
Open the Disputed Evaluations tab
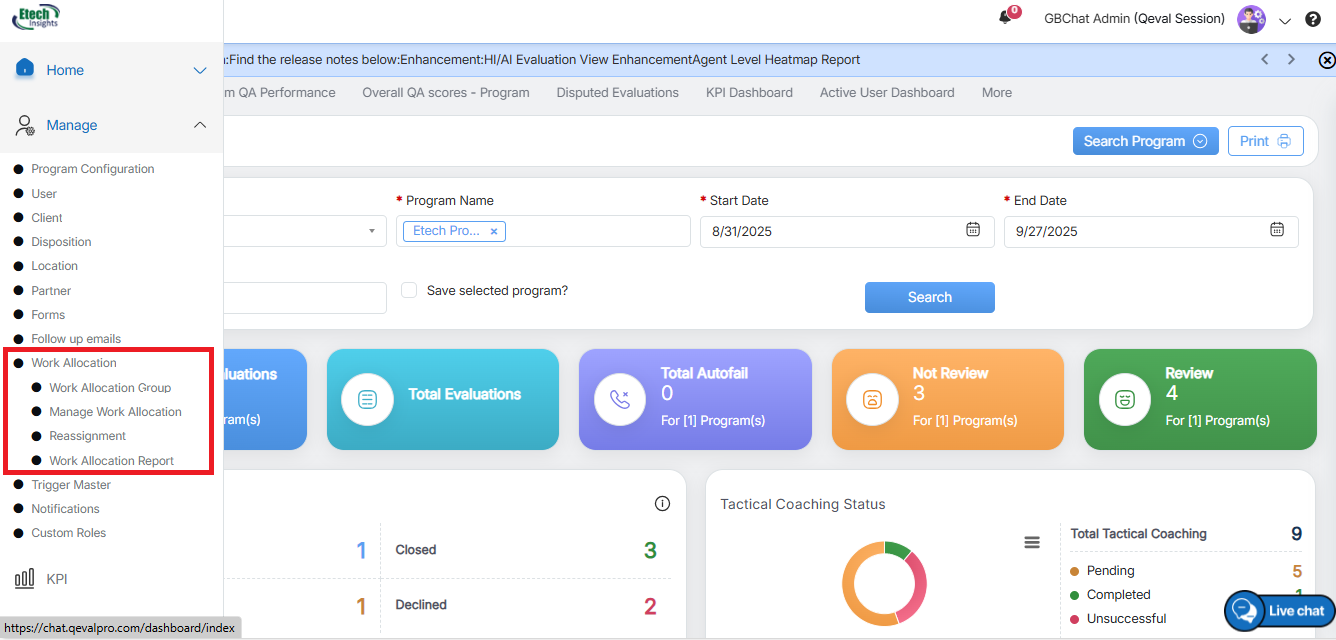617,92
